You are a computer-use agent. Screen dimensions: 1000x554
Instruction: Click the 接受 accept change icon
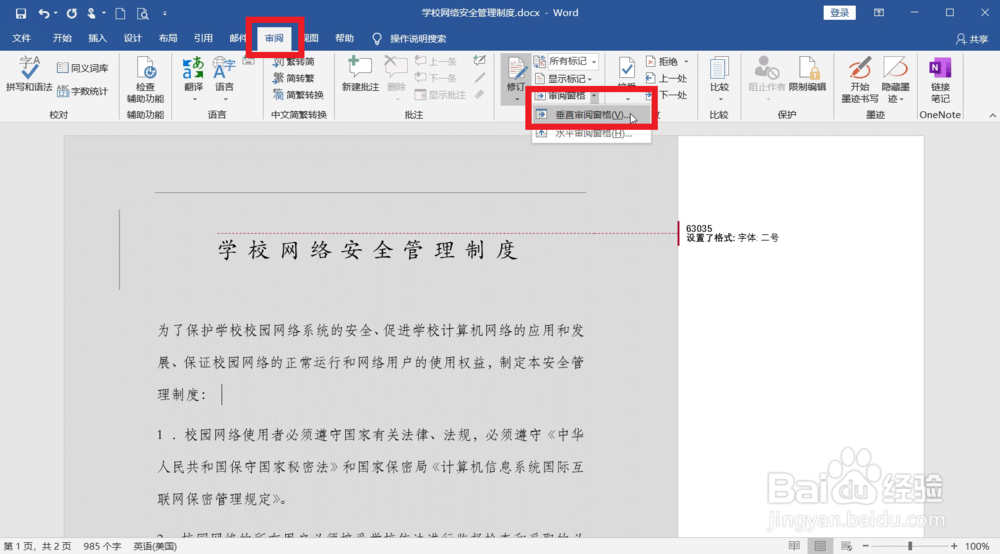click(x=626, y=69)
